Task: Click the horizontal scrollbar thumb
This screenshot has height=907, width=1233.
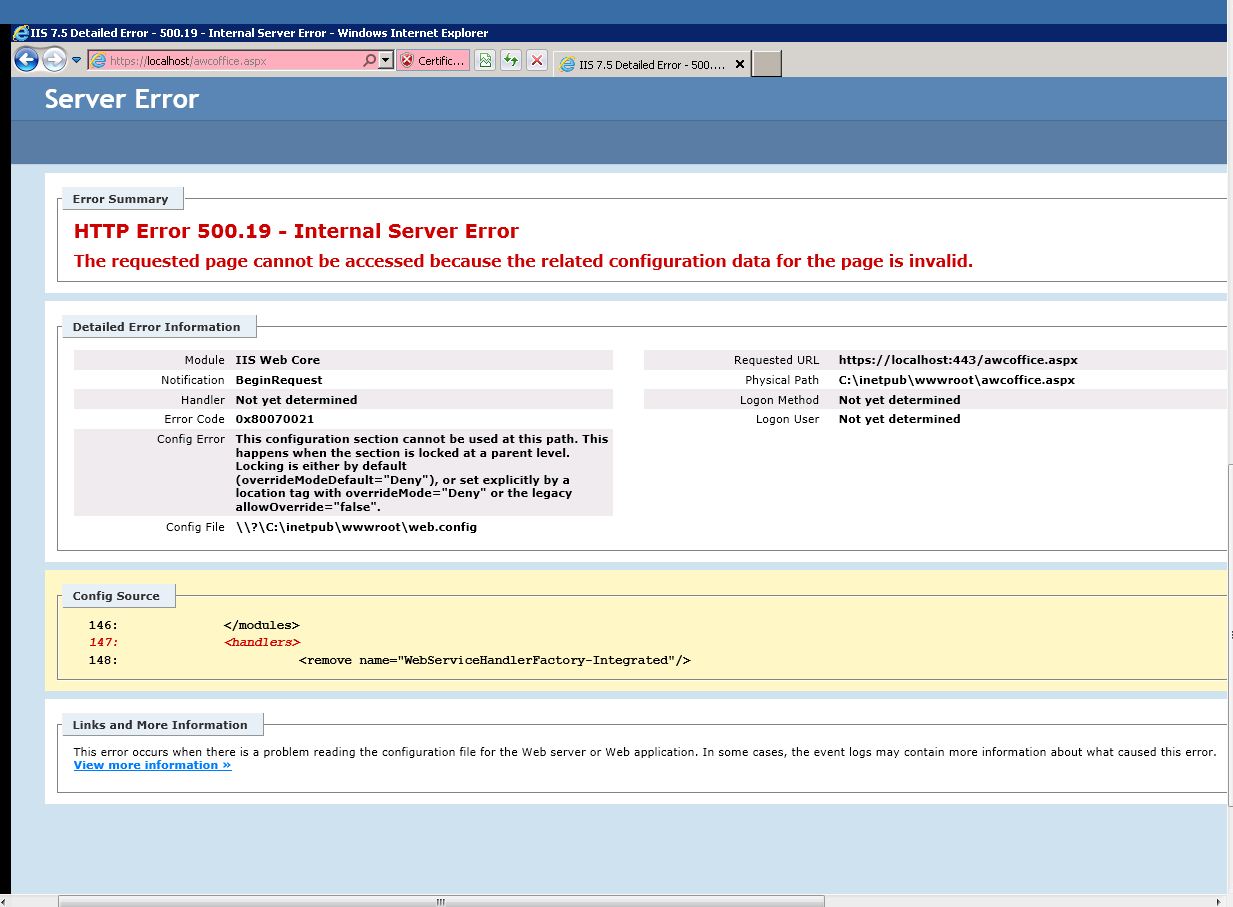Action: [441, 901]
